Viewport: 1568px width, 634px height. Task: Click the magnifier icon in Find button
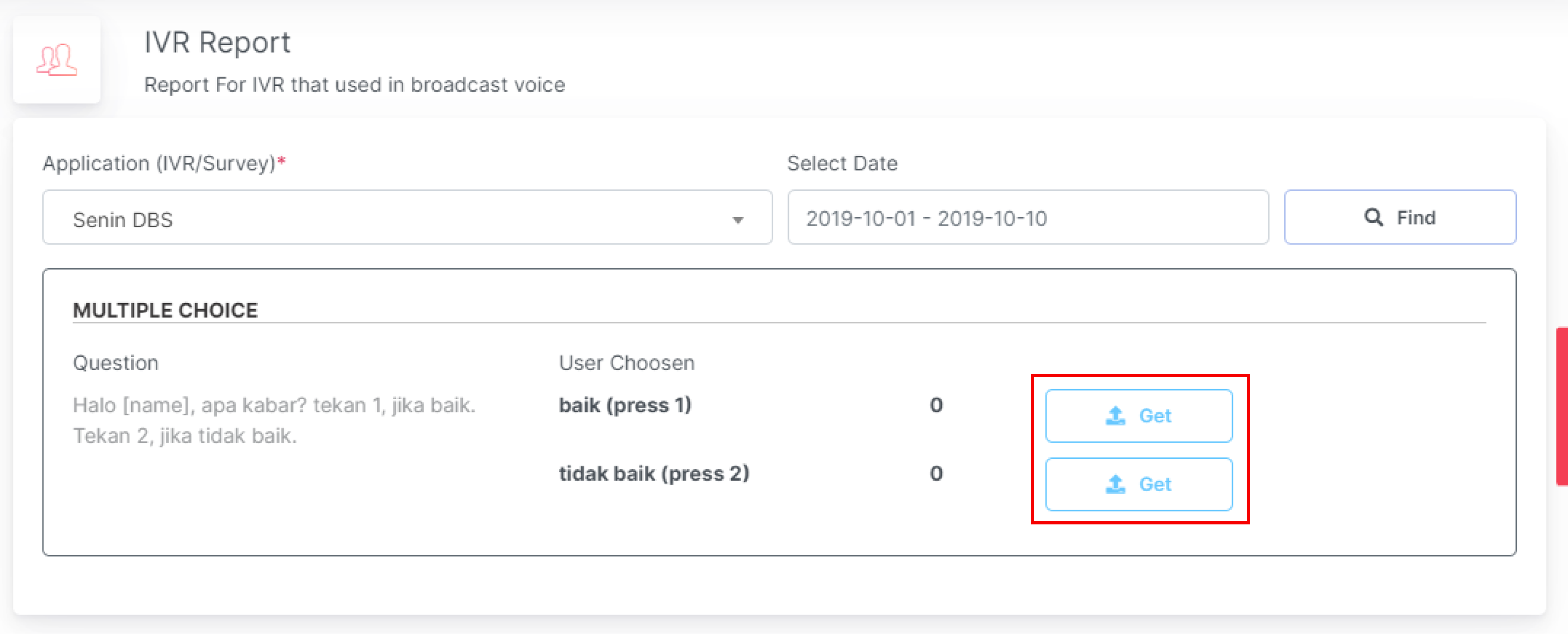[1373, 217]
